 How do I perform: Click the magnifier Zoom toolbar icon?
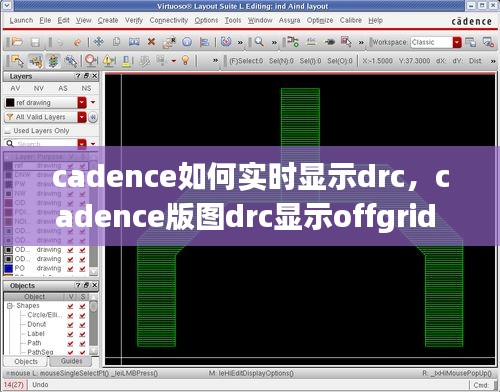[259, 42]
